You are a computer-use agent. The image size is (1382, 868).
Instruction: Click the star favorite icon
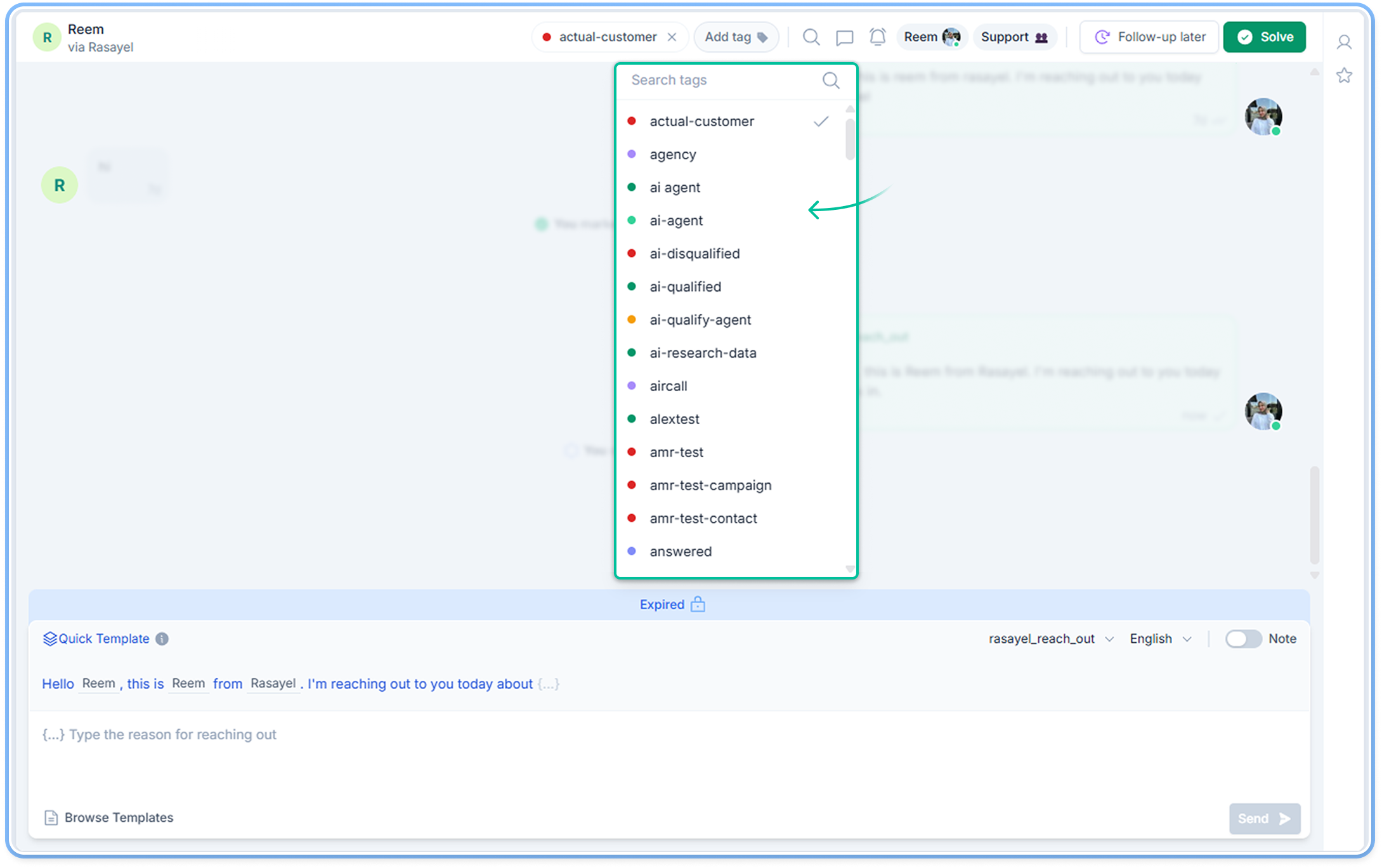[x=1344, y=76]
